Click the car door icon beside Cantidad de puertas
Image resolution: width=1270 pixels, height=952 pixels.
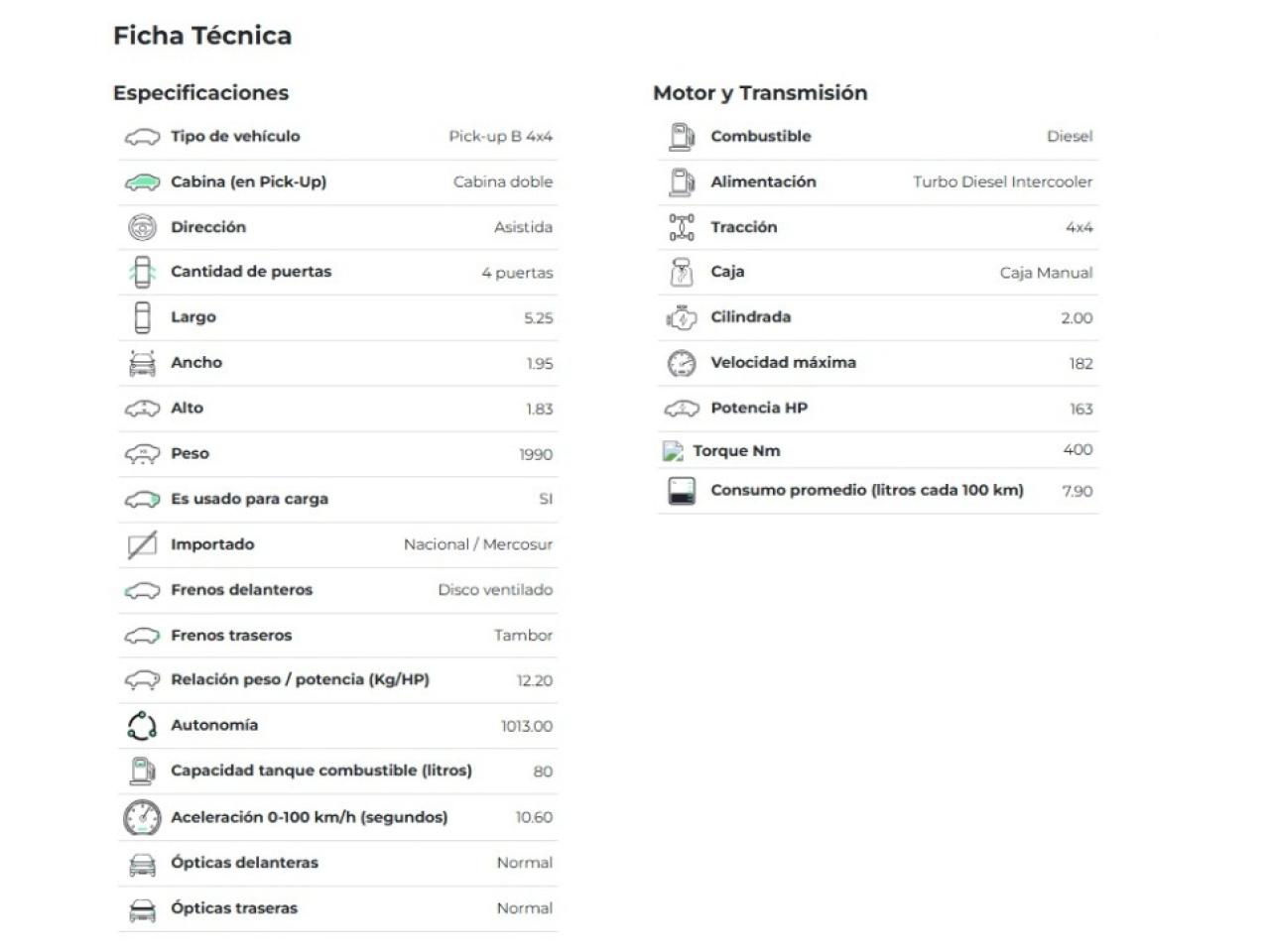(142, 272)
